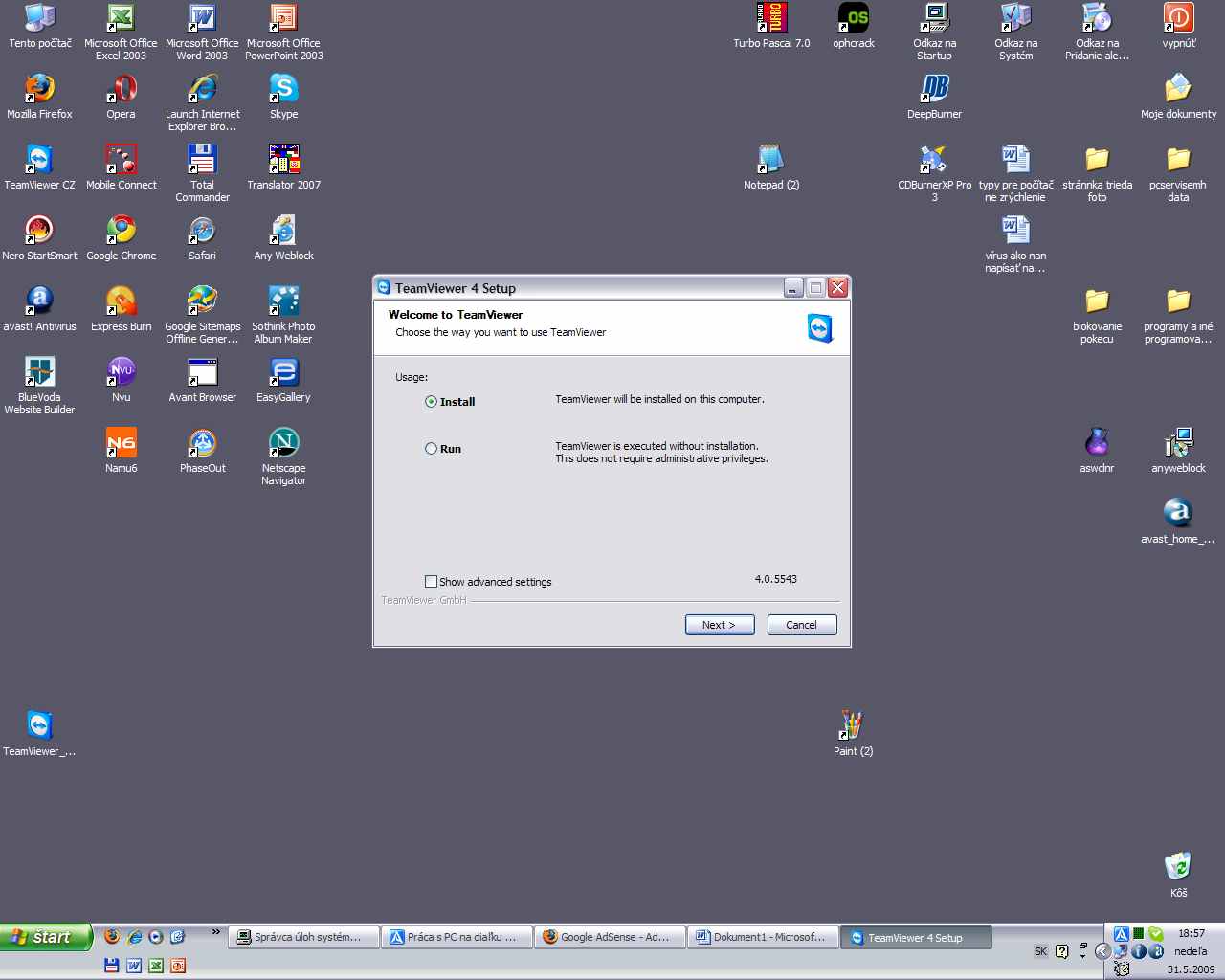Image resolution: width=1225 pixels, height=980 pixels.
Task: Select the DeepBurner desktop icon
Action: pyautogui.click(x=935, y=97)
